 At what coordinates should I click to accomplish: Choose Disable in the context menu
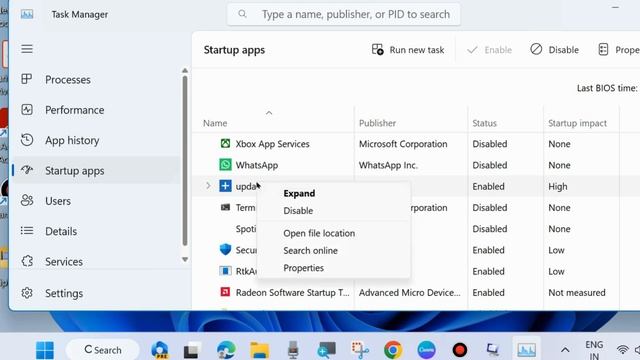(x=298, y=211)
